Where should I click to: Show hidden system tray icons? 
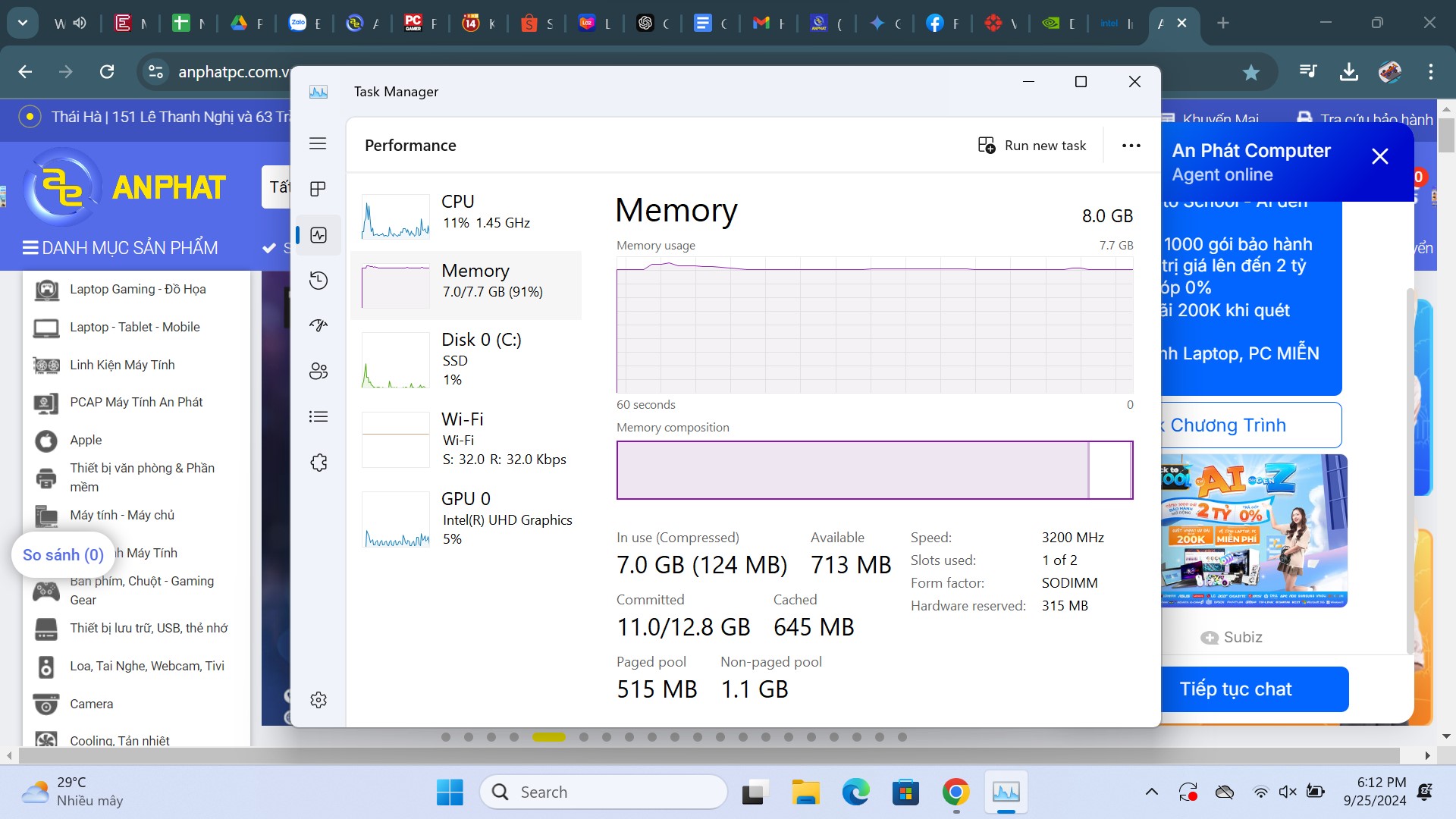pyautogui.click(x=1152, y=792)
